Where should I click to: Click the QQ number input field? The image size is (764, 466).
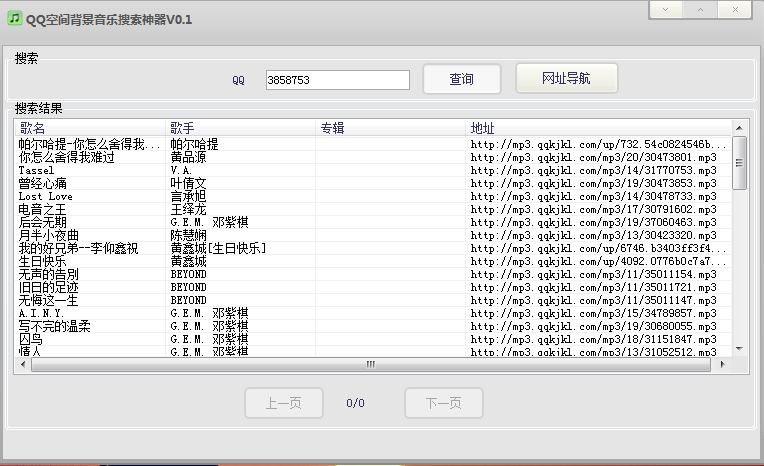pos(338,80)
